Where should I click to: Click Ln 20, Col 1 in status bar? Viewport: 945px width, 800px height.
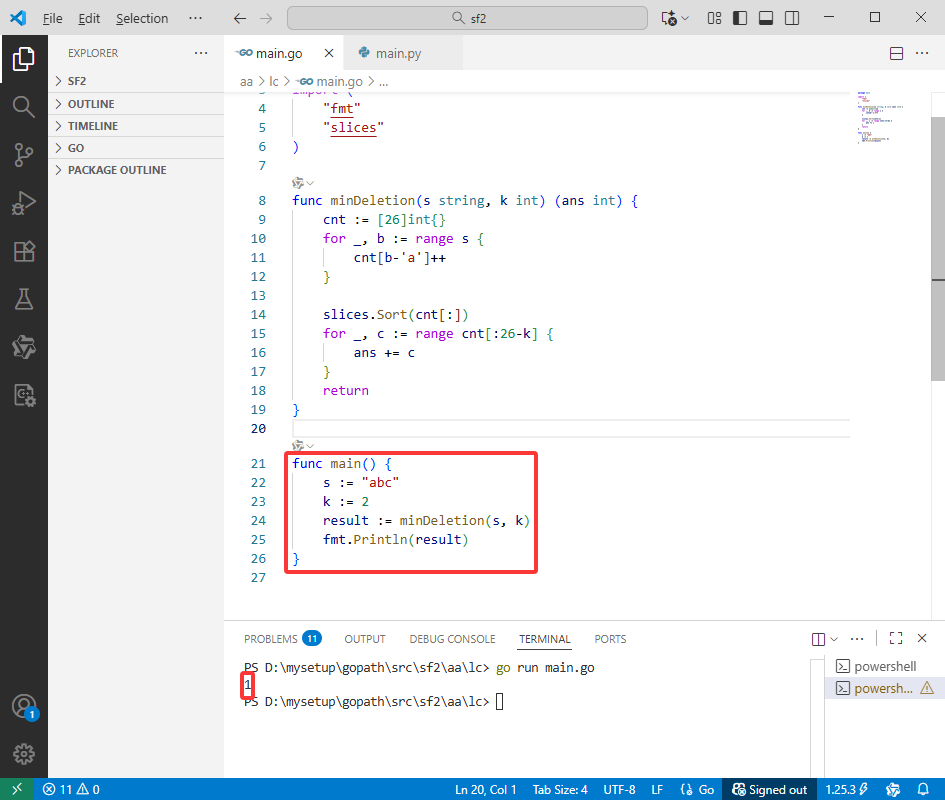point(485,789)
